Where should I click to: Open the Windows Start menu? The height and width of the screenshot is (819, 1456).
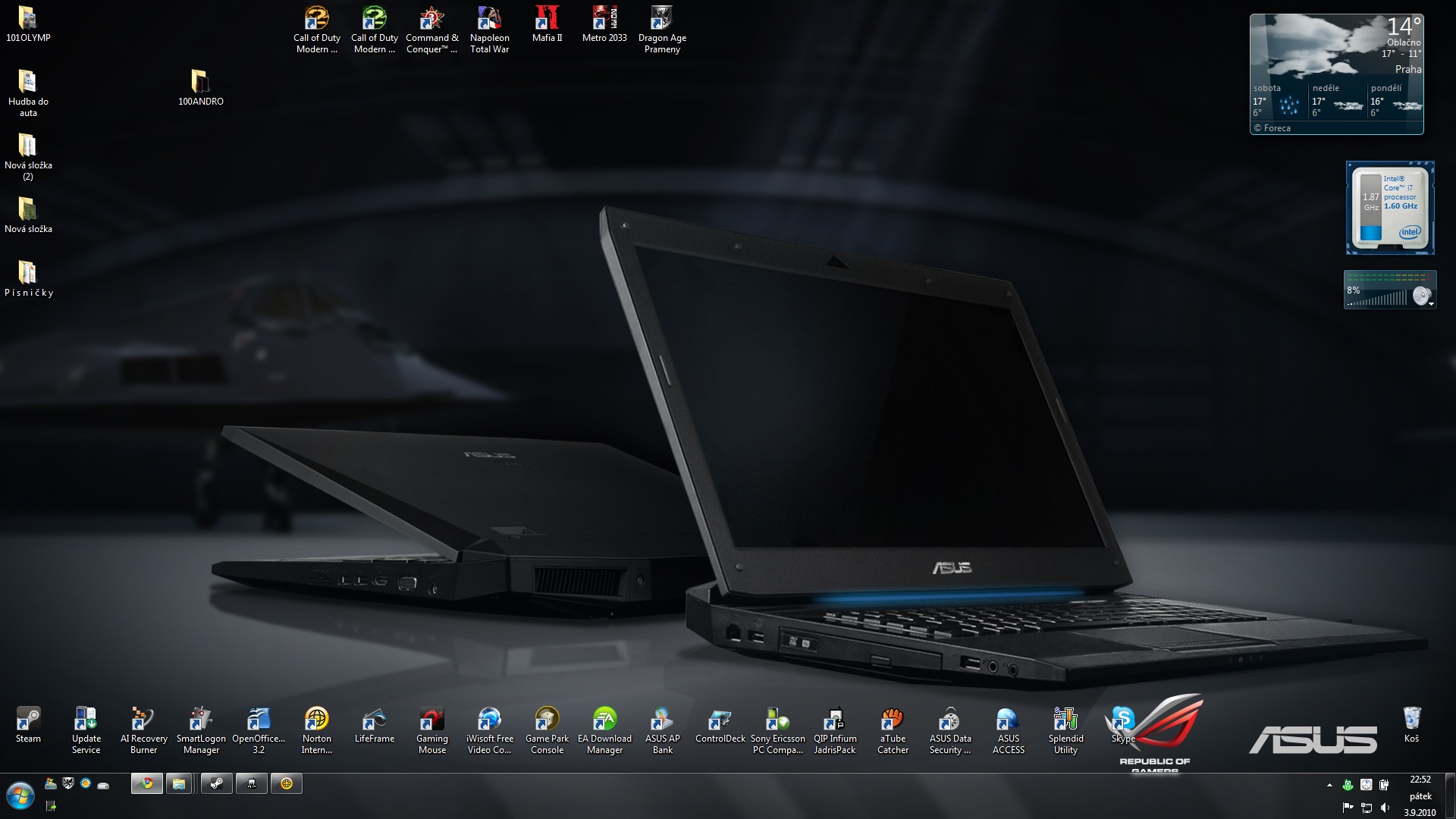pos(20,796)
